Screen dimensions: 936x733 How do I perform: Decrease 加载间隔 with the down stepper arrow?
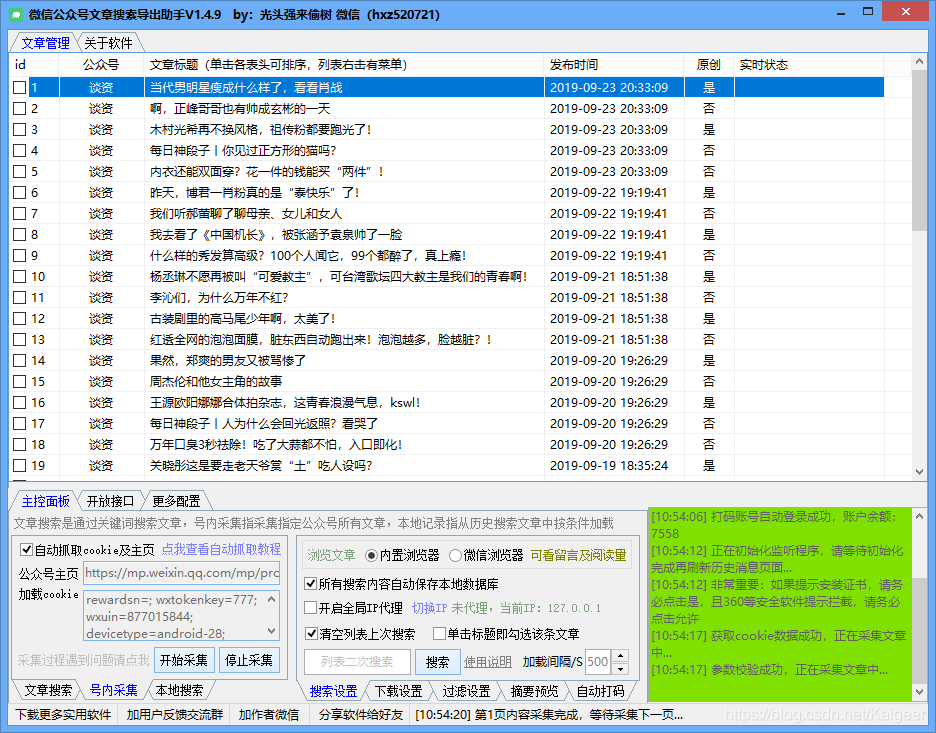point(620,669)
